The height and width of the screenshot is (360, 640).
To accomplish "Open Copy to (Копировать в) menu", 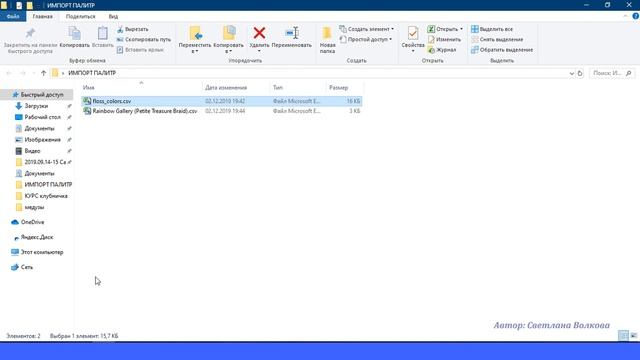I will pyautogui.click(x=229, y=40).
